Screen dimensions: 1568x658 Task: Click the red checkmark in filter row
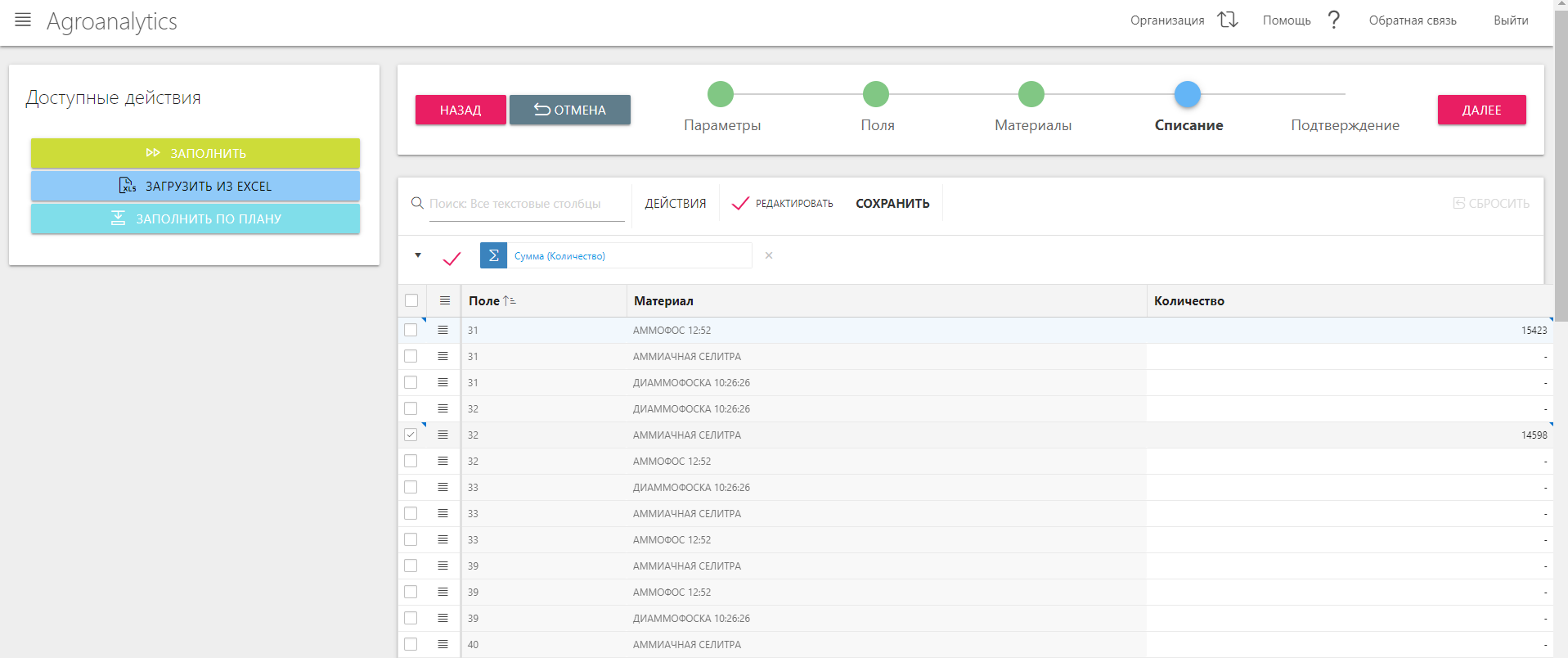coord(452,259)
